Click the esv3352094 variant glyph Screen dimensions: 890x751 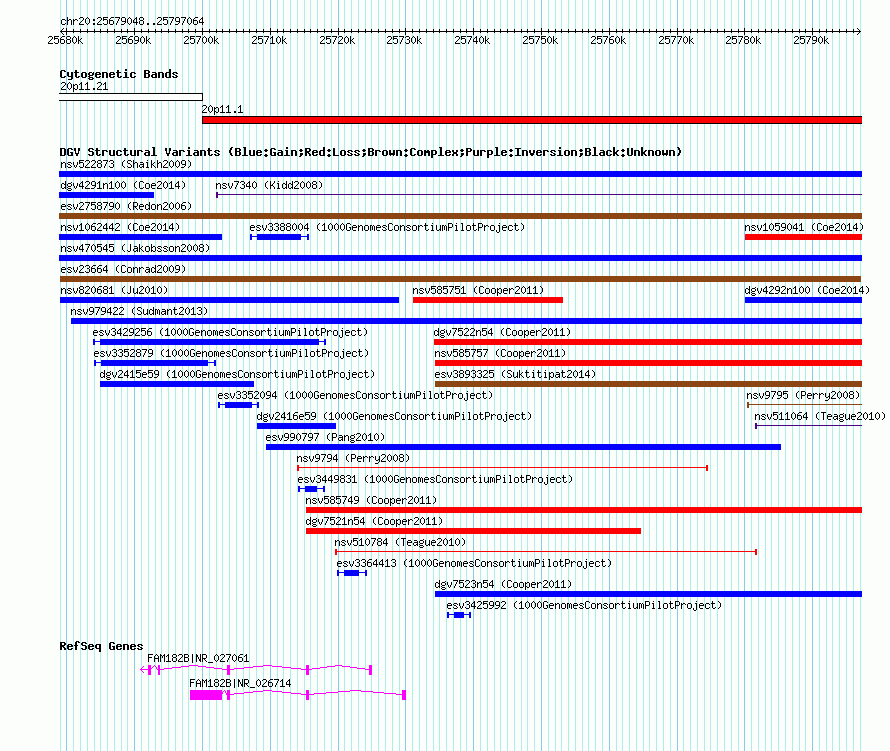(238, 405)
